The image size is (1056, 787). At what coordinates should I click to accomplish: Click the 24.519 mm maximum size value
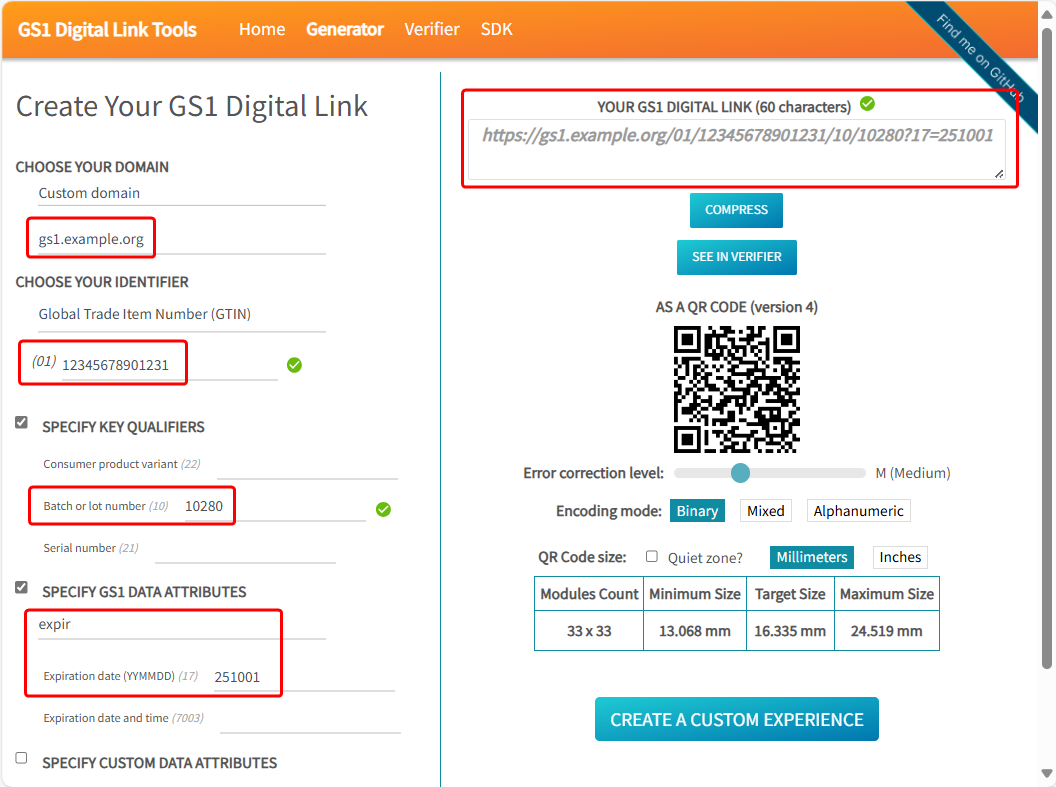886,631
